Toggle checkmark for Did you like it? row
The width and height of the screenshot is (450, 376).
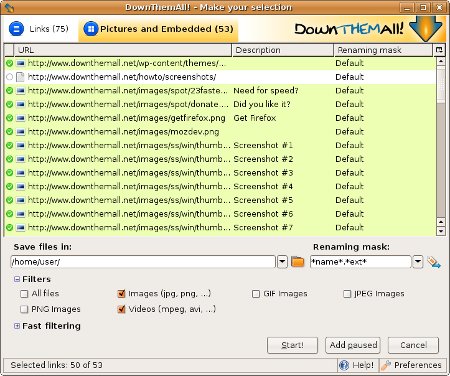point(9,104)
